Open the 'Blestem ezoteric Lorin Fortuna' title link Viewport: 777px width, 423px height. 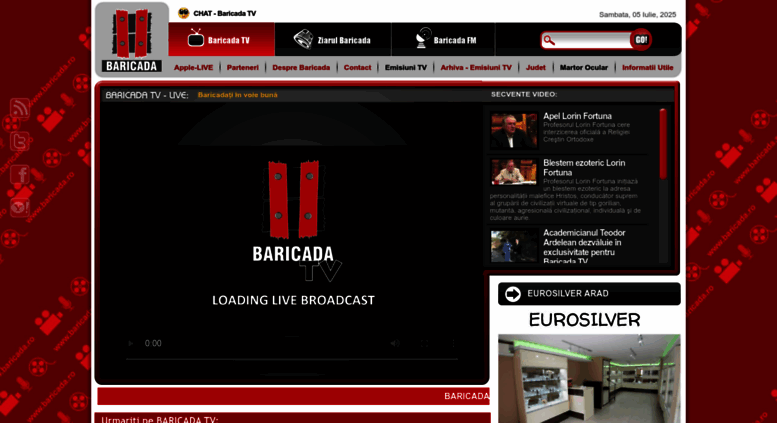584,167
